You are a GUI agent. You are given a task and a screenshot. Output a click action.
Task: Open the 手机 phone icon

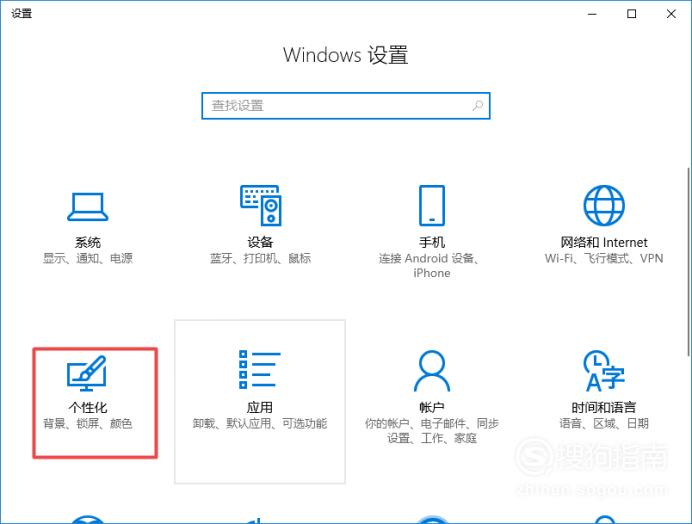(x=432, y=205)
